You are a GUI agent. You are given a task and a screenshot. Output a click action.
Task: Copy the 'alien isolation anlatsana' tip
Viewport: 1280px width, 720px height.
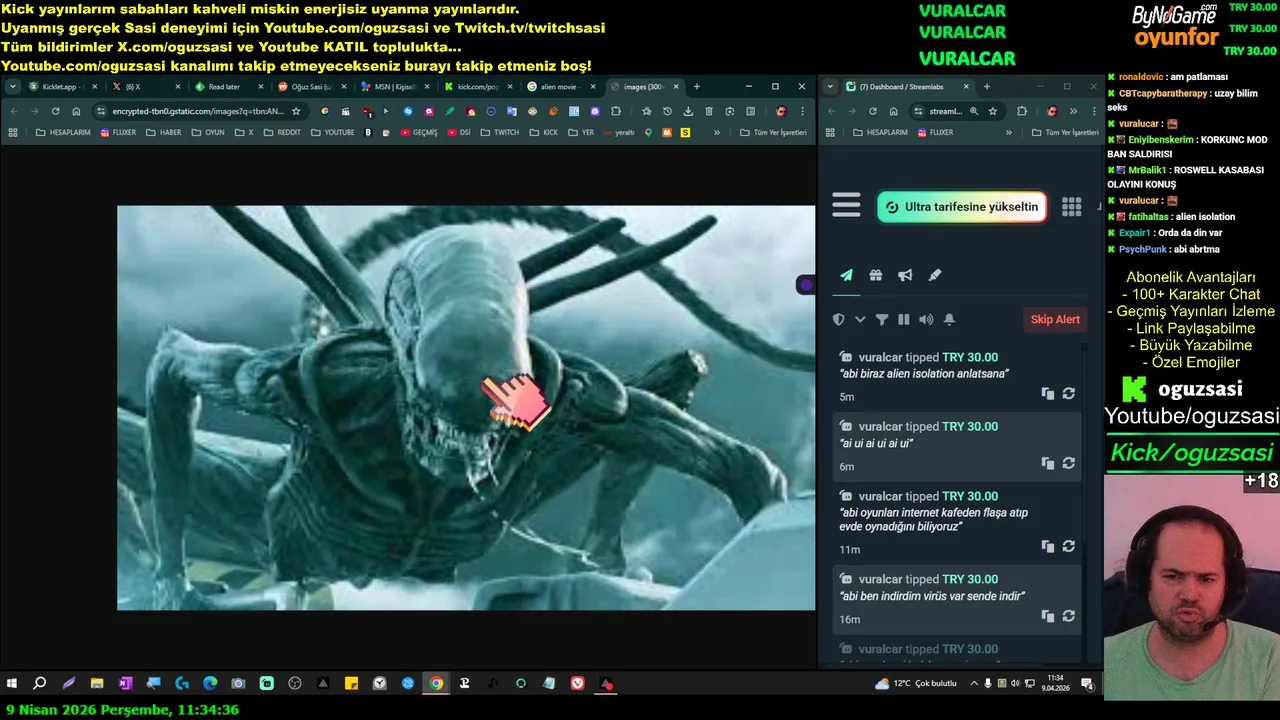point(1047,394)
